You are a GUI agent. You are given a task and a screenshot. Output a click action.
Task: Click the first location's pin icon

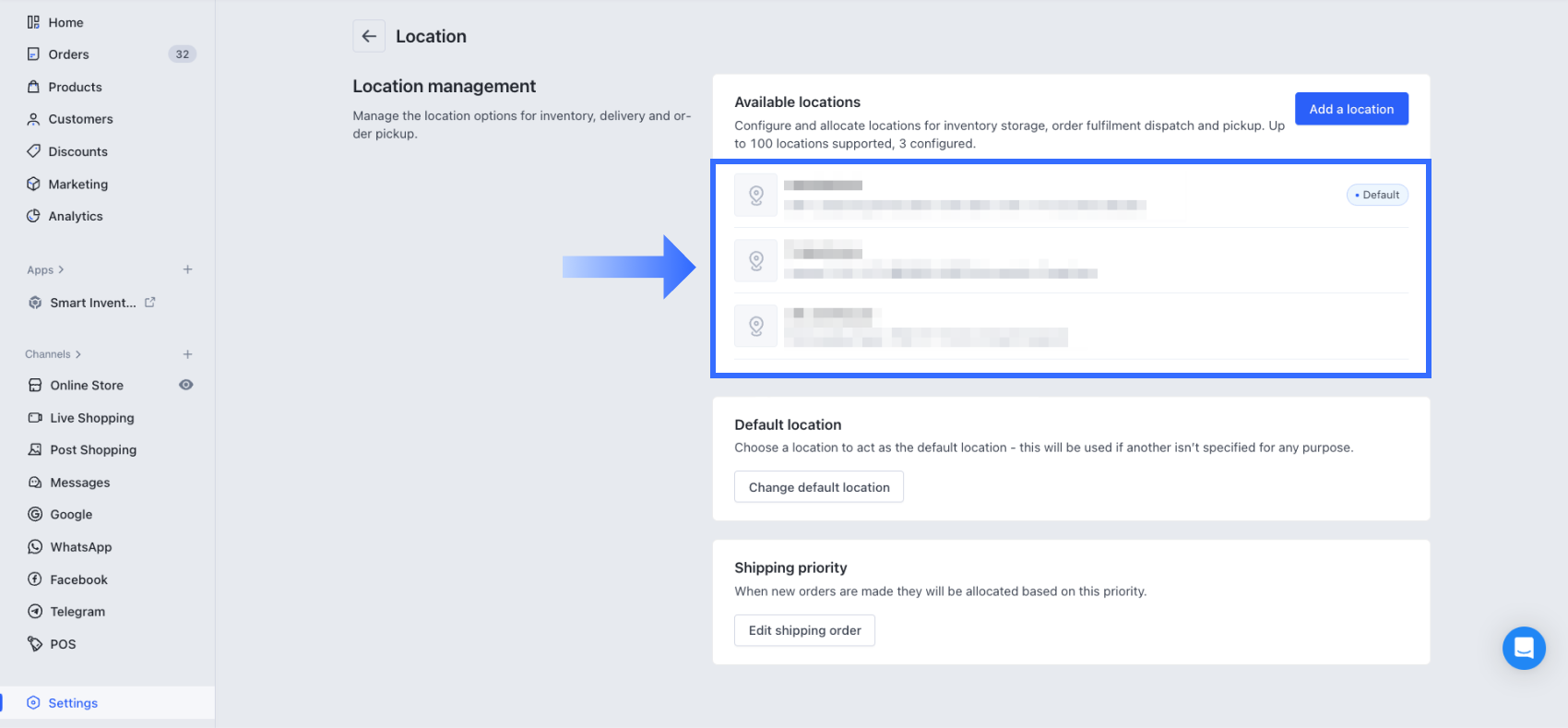755,195
